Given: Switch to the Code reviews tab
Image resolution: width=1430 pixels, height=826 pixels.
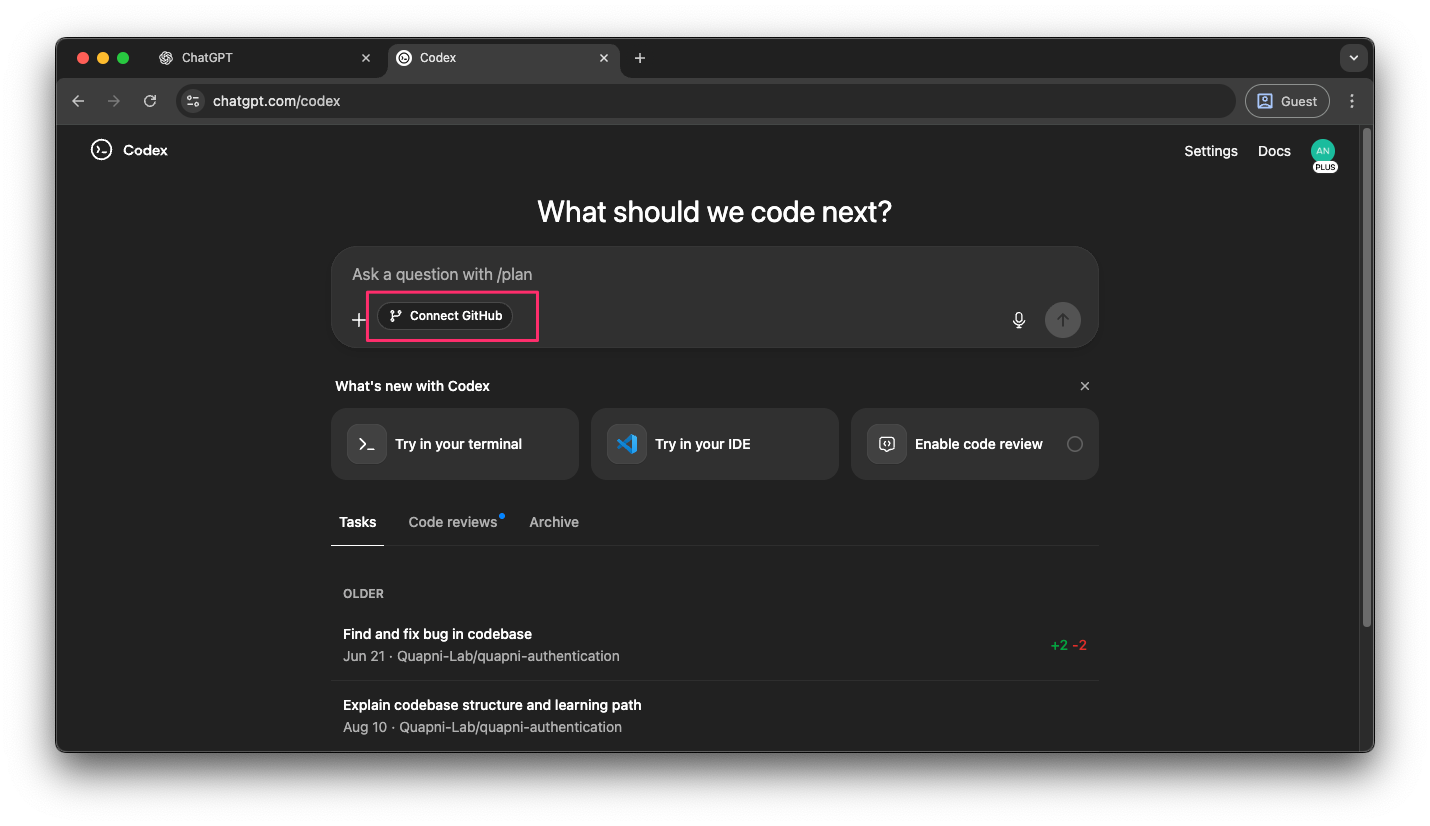Looking at the screenshot, I should pos(453,522).
